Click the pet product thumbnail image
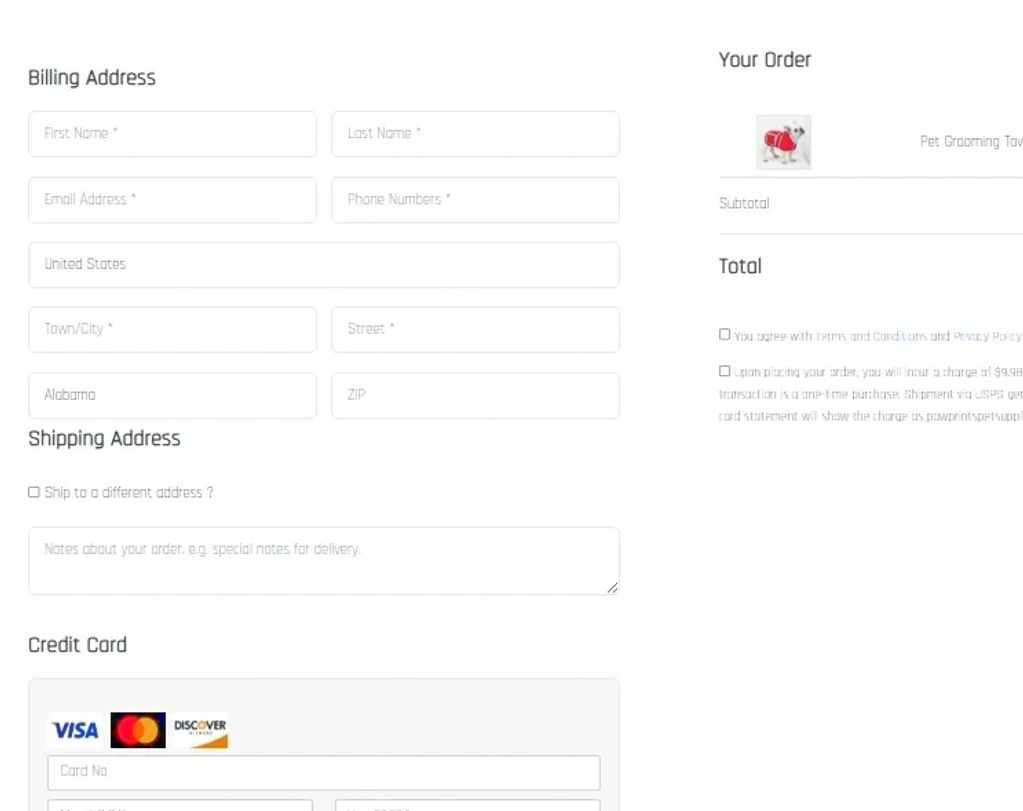 pos(783,142)
